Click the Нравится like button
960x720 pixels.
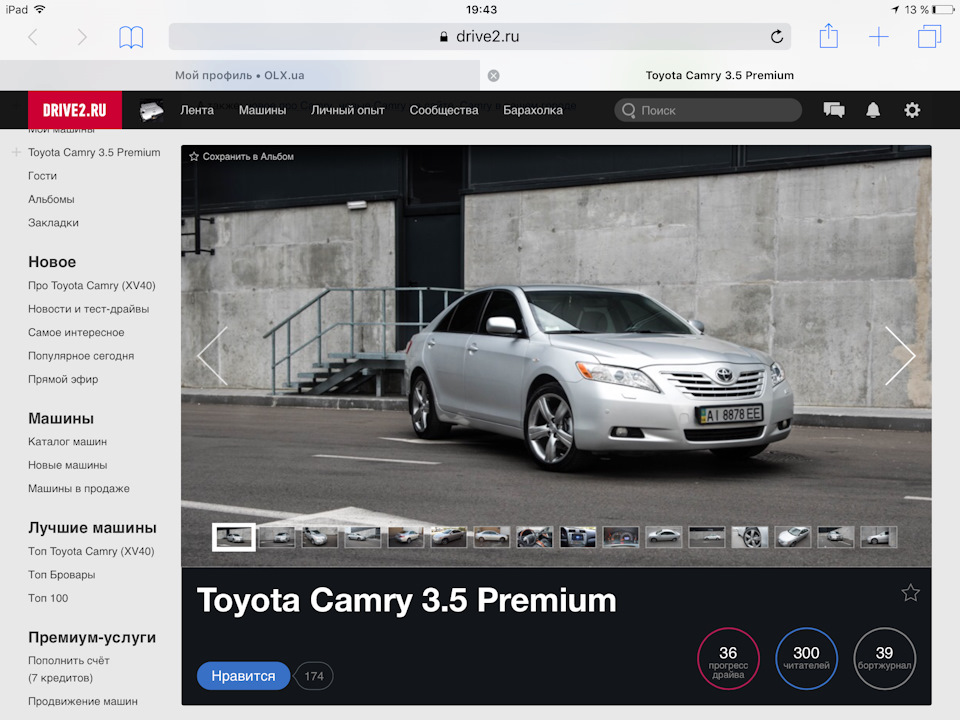click(243, 676)
